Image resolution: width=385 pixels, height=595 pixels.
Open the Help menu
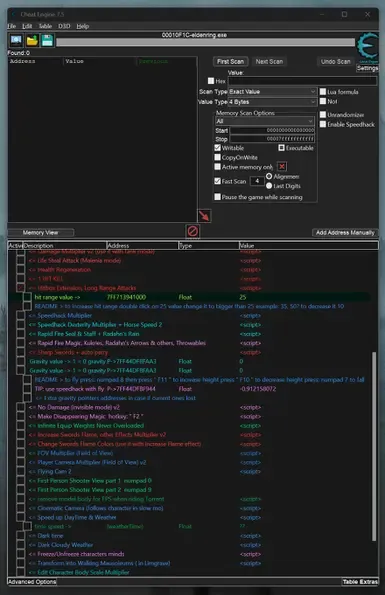pos(82,26)
